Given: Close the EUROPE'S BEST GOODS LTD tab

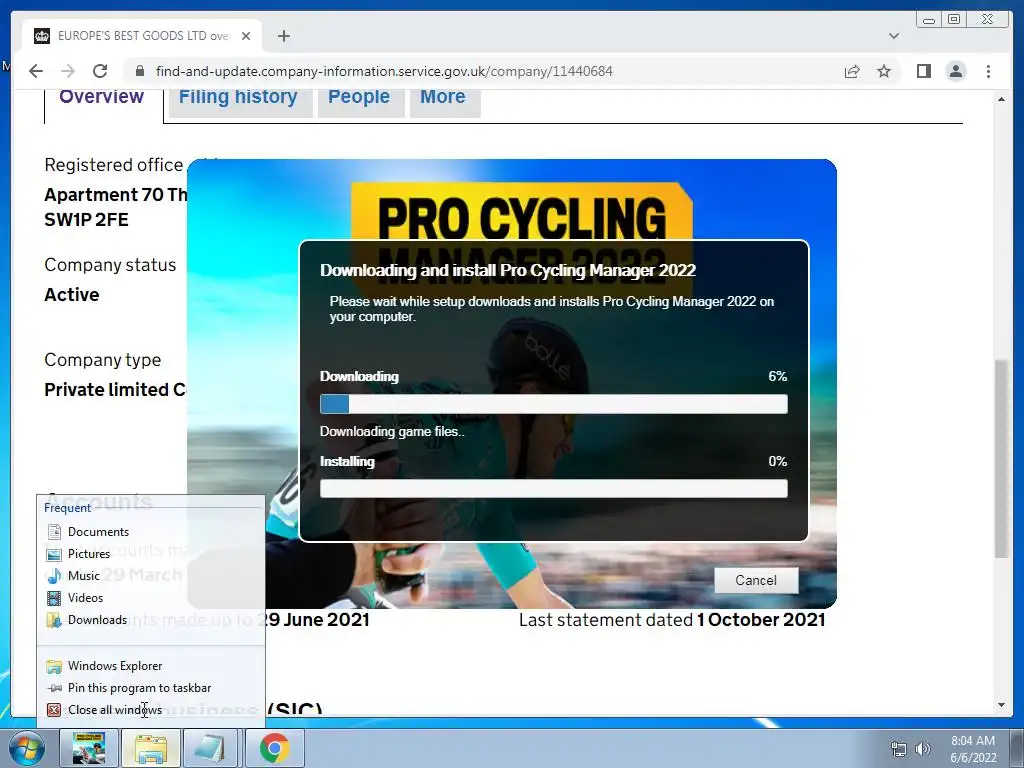Looking at the screenshot, I should pos(246,36).
